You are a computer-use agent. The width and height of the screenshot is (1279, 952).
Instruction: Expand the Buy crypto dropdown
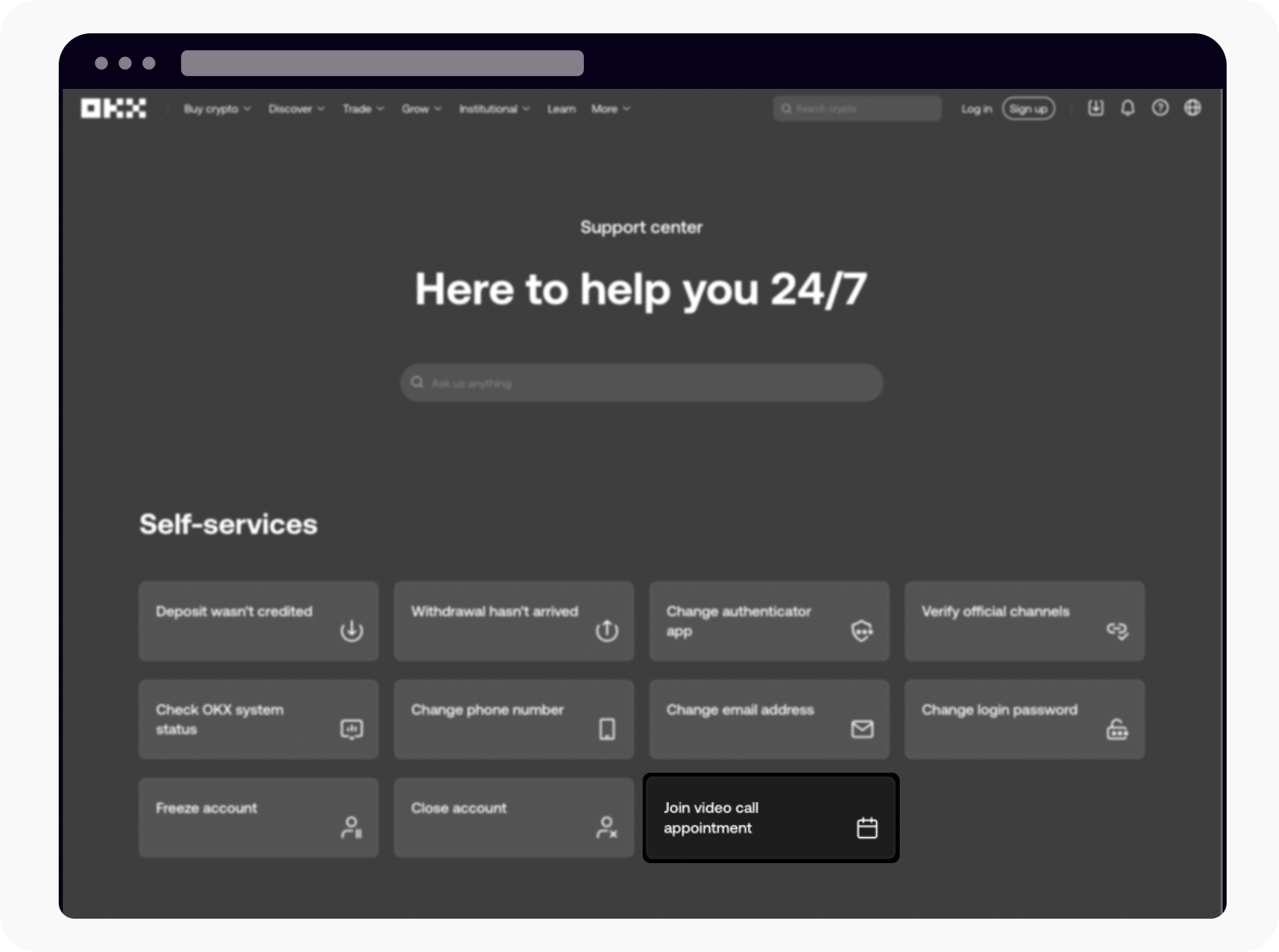(x=217, y=109)
